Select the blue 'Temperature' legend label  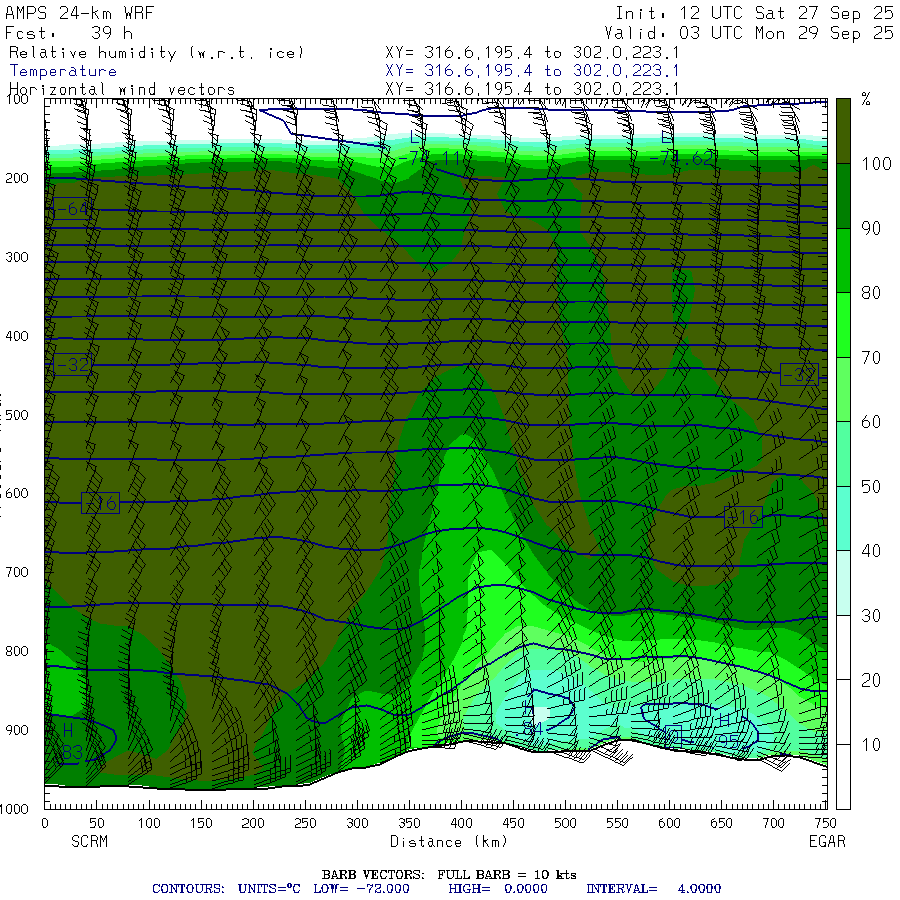point(63,71)
